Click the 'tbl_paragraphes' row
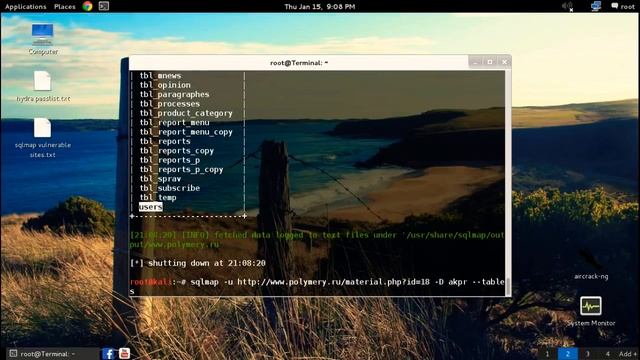Screen dimensions: 640x360 point(174,94)
